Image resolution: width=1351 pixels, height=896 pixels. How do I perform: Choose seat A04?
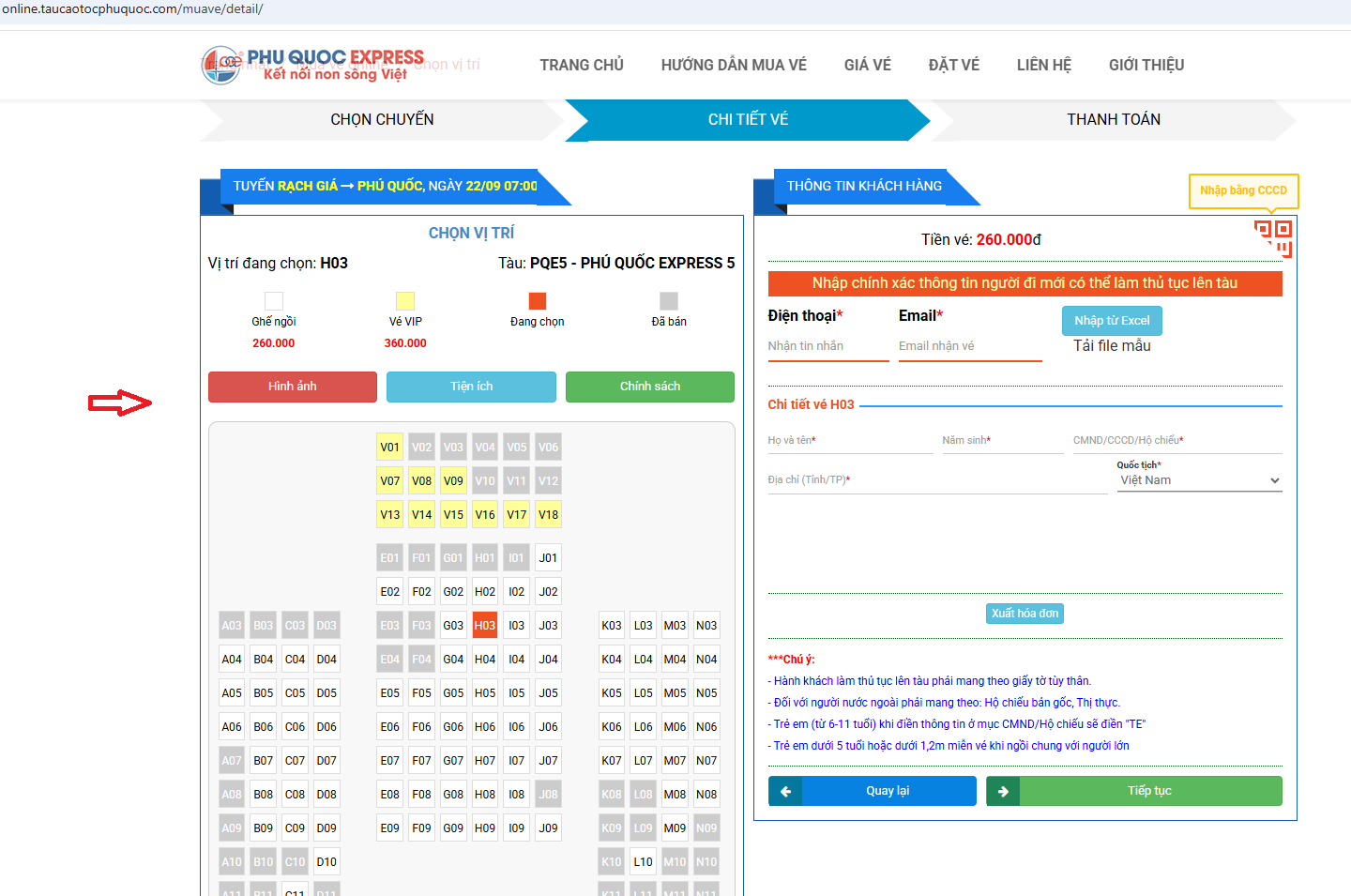(232, 660)
